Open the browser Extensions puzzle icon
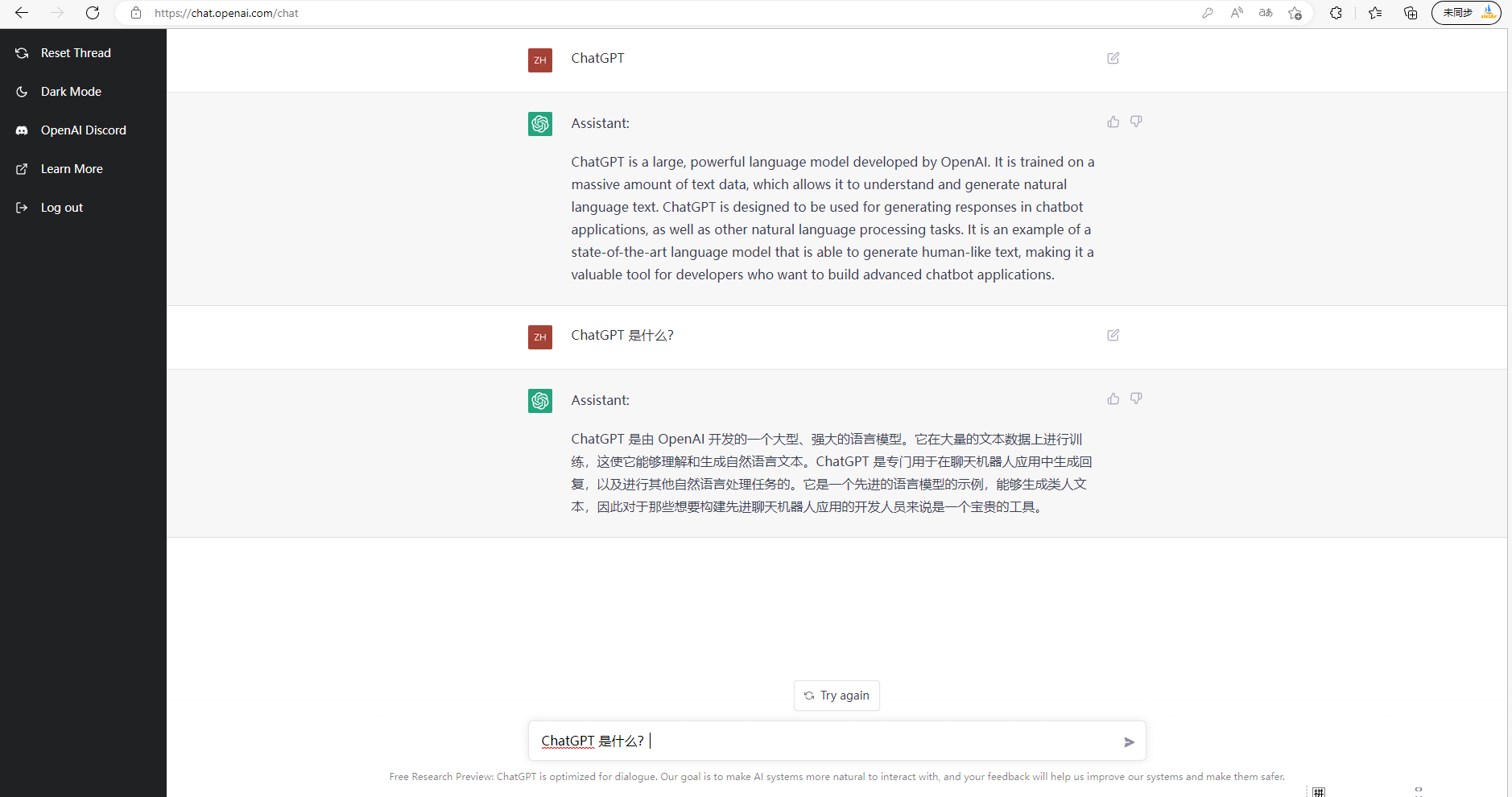Screen dimensions: 1512x797 1336,13
